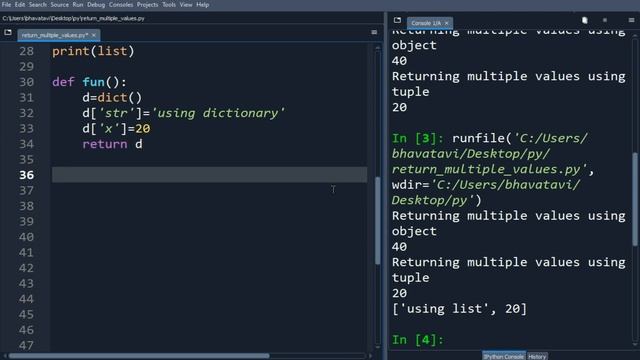This screenshot has height=360, width=640.
Task: Switch to the History pane tab
Action: click(537, 356)
